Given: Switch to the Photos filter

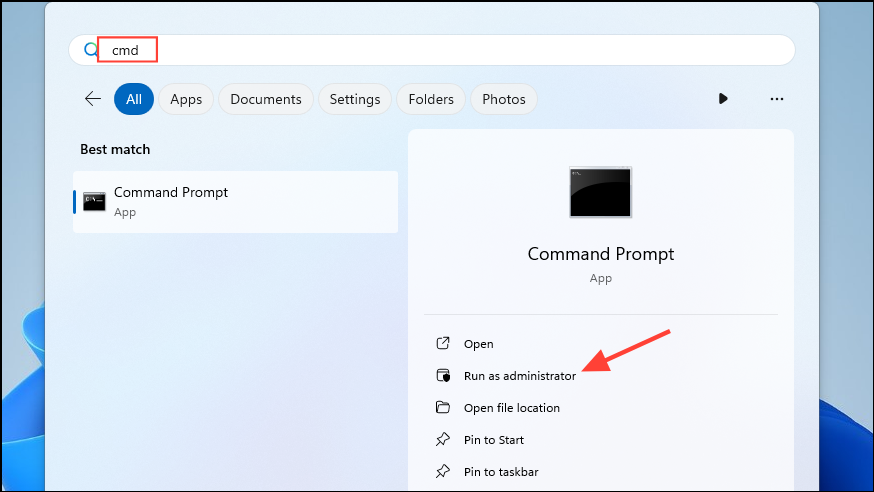Looking at the screenshot, I should pos(504,99).
